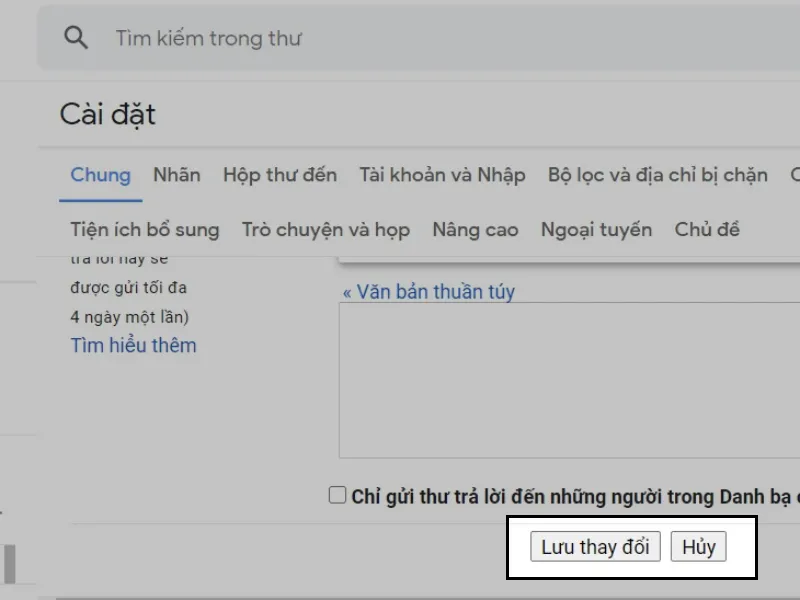Click inside the Tìm kiếm trong thư search field
Screen dimensions: 800x600
[250, 37]
